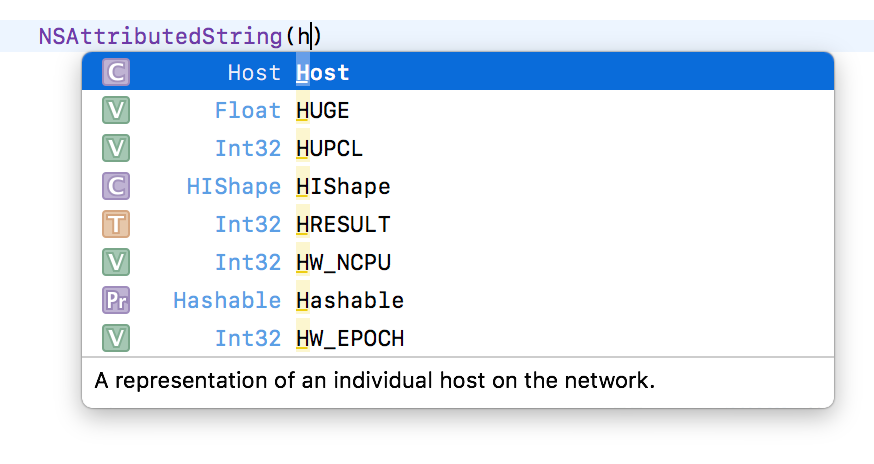Select HIShape from the completion list
The width and height of the screenshot is (874, 464).
(458, 186)
